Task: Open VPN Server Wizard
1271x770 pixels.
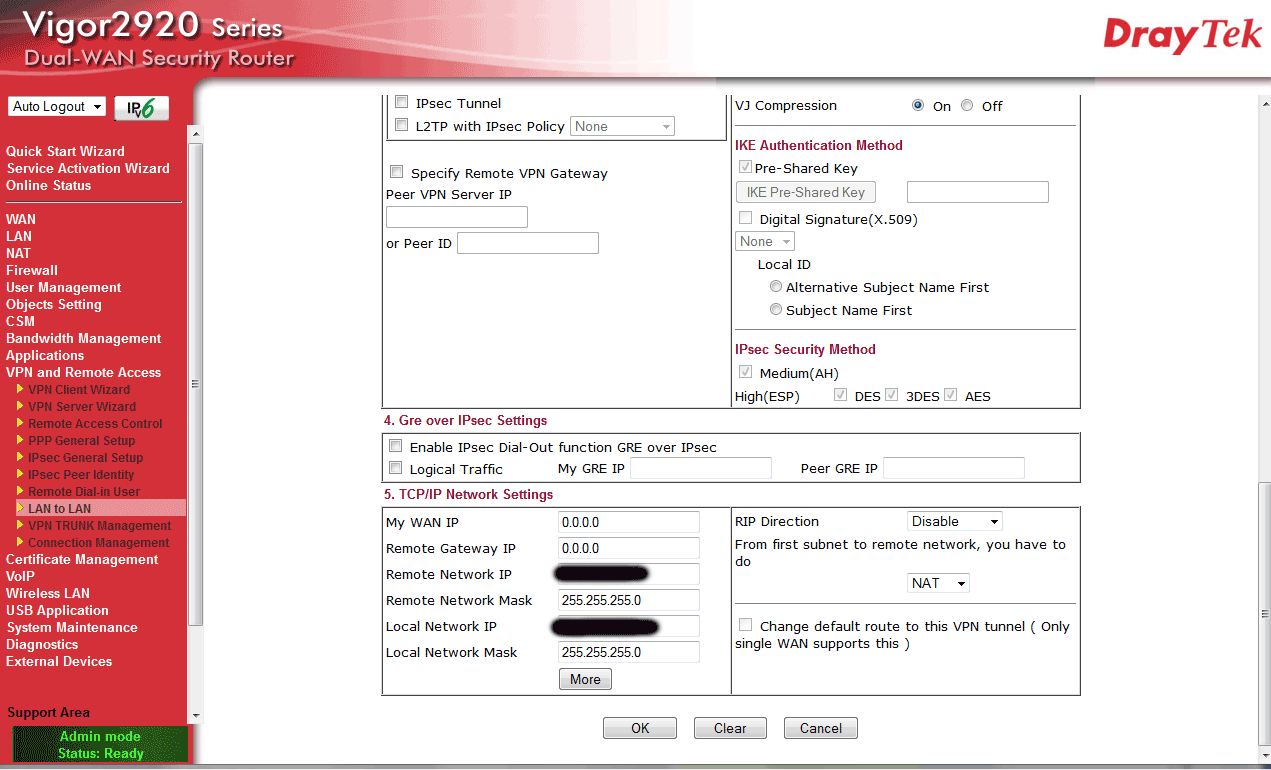Action: [82, 406]
